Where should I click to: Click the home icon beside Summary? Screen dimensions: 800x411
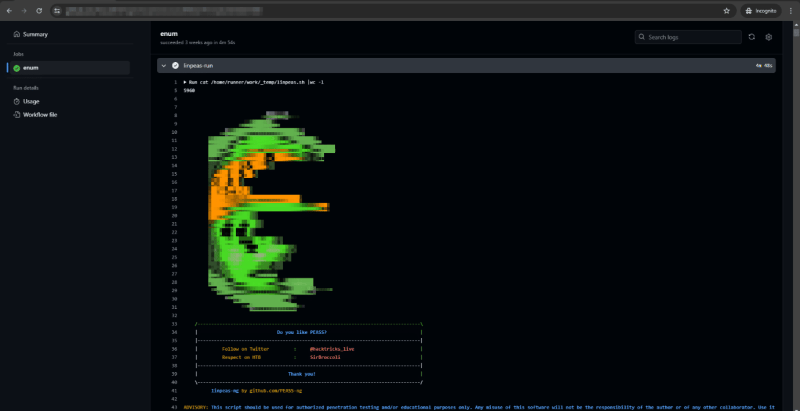point(17,34)
